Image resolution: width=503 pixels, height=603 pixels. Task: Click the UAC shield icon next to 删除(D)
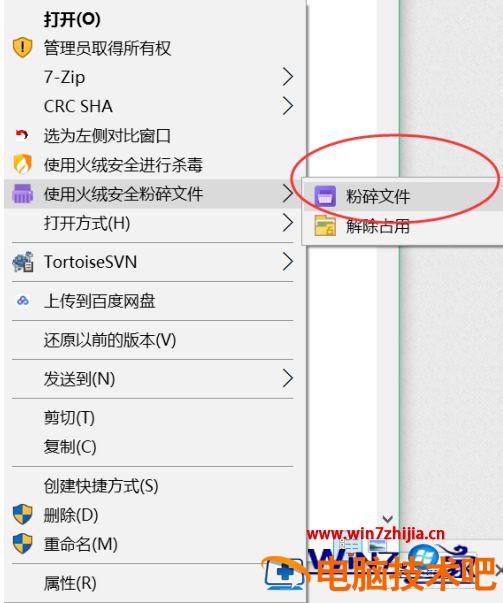pyautogui.click(x=22, y=515)
